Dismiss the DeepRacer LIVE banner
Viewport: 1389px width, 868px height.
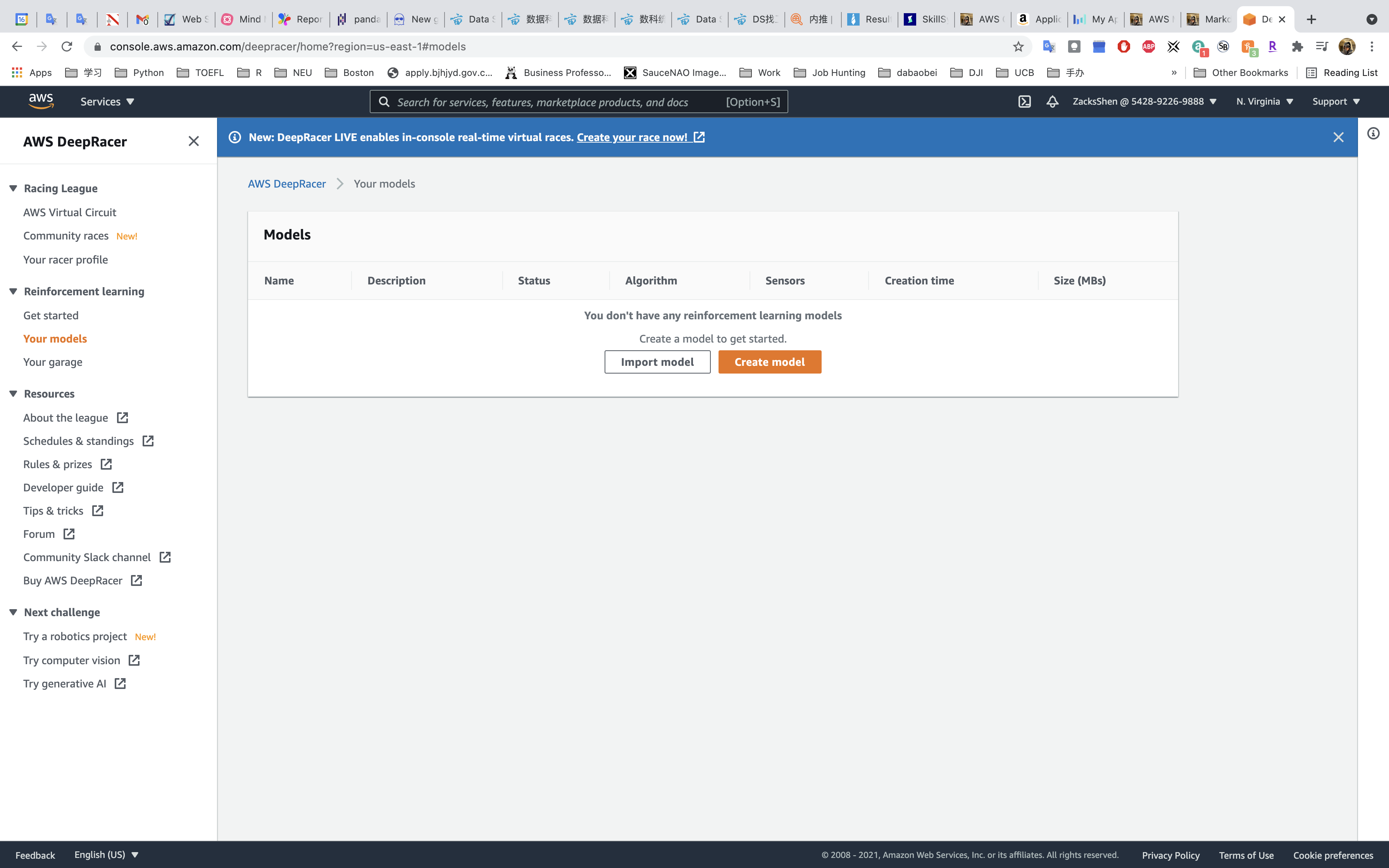tap(1338, 137)
